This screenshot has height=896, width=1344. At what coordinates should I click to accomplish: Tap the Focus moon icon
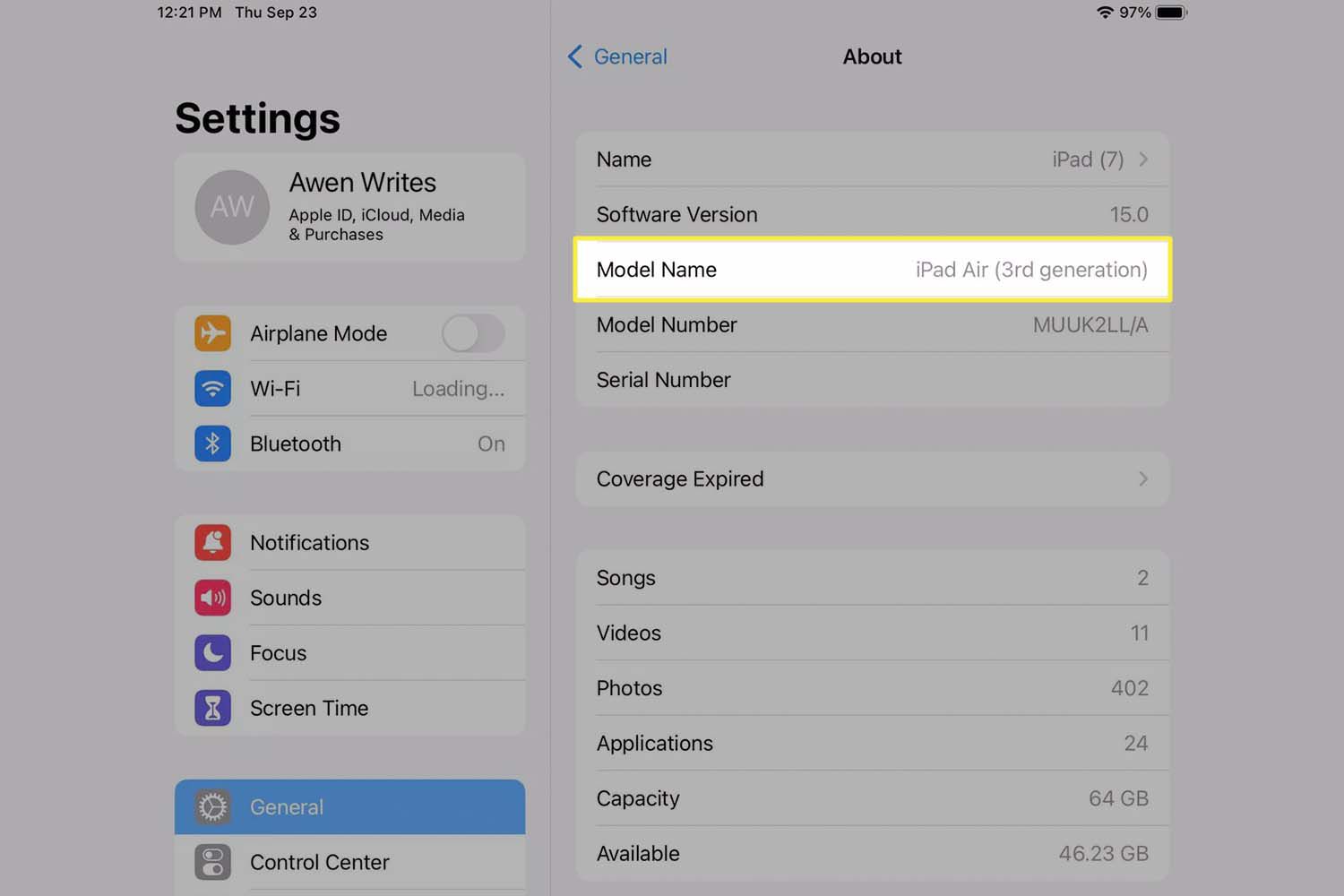212,653
